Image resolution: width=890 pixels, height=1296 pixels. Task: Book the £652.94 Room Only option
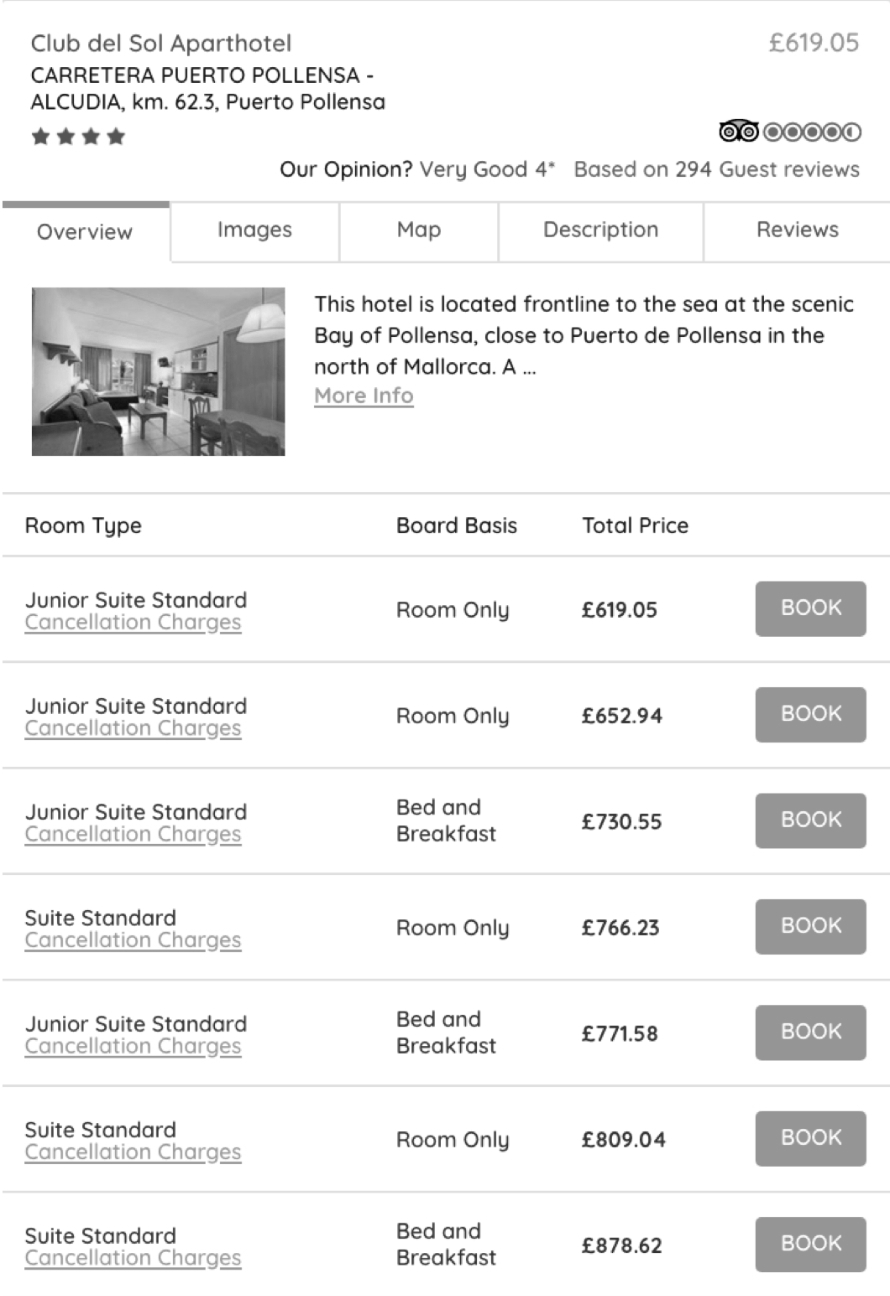(810, 714)
